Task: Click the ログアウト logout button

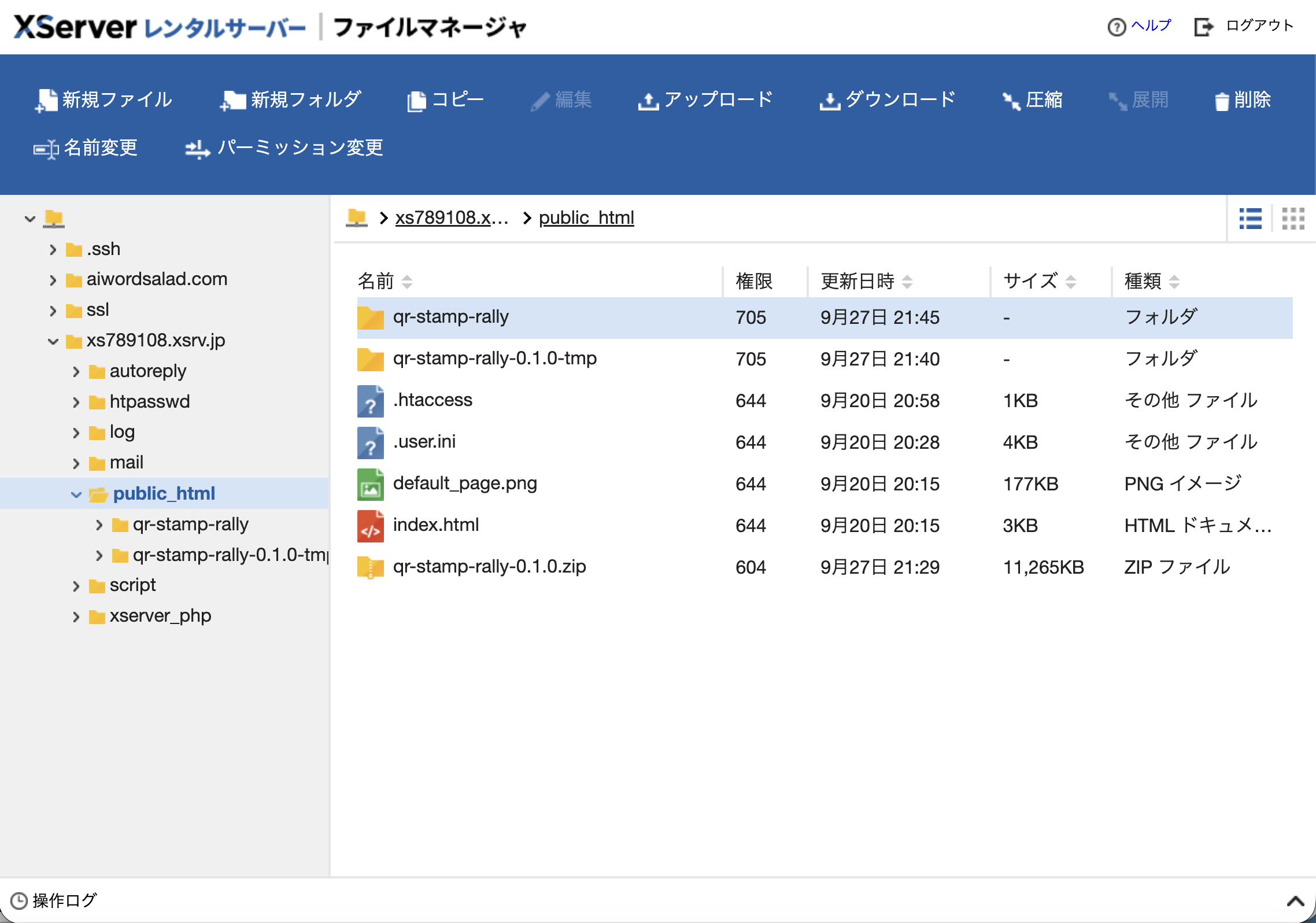Action: (x=1244, y=26)
